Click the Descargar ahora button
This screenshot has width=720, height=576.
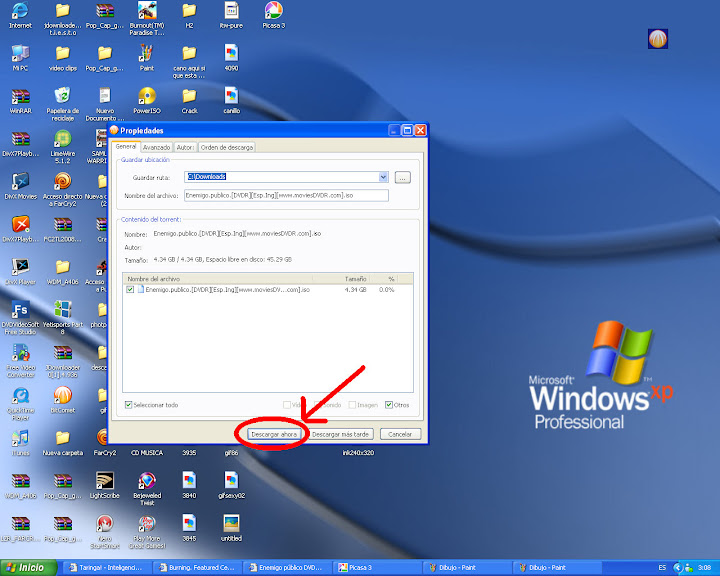(x=274, y=434)
